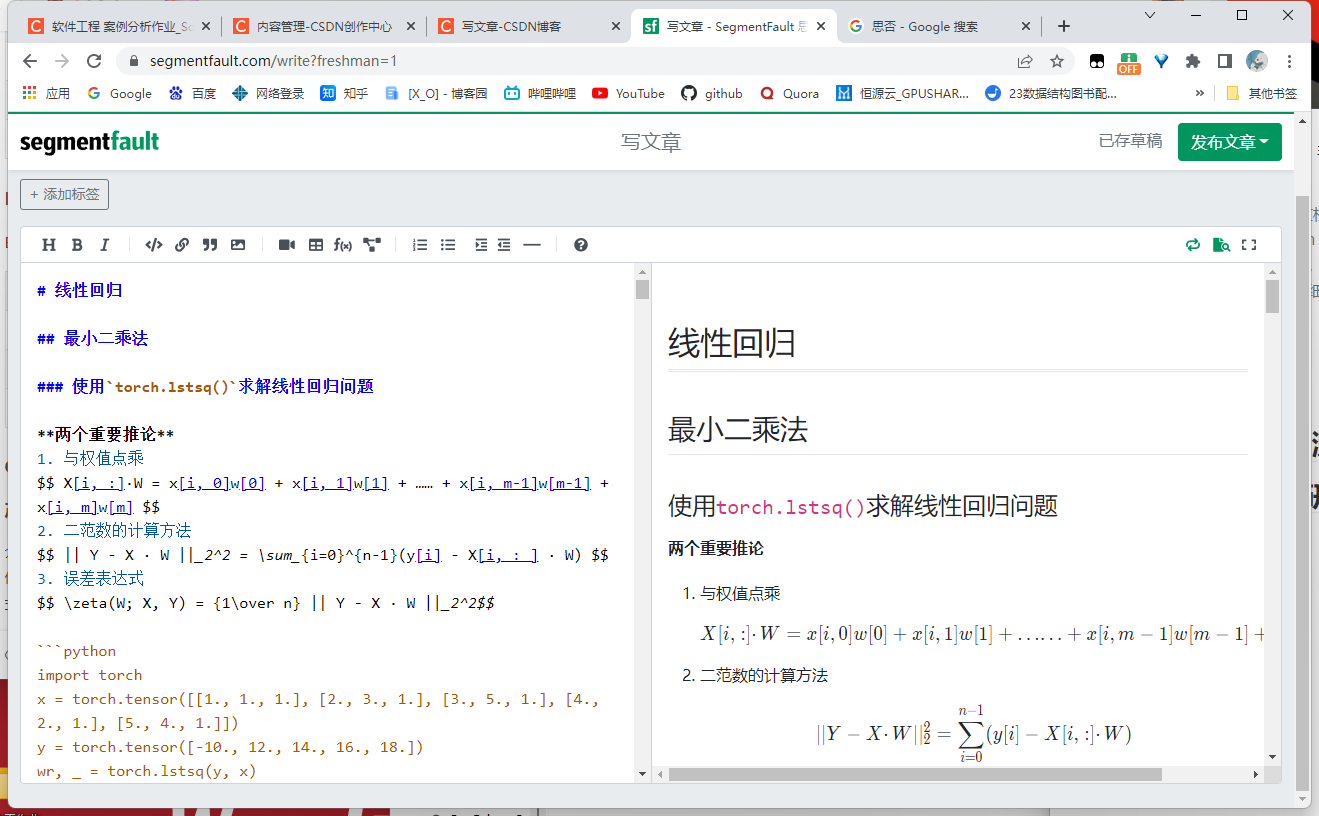This screenshot has width=1319, height=816.
Task: Click the + 添加标签 button
Action: coord(64,194)
